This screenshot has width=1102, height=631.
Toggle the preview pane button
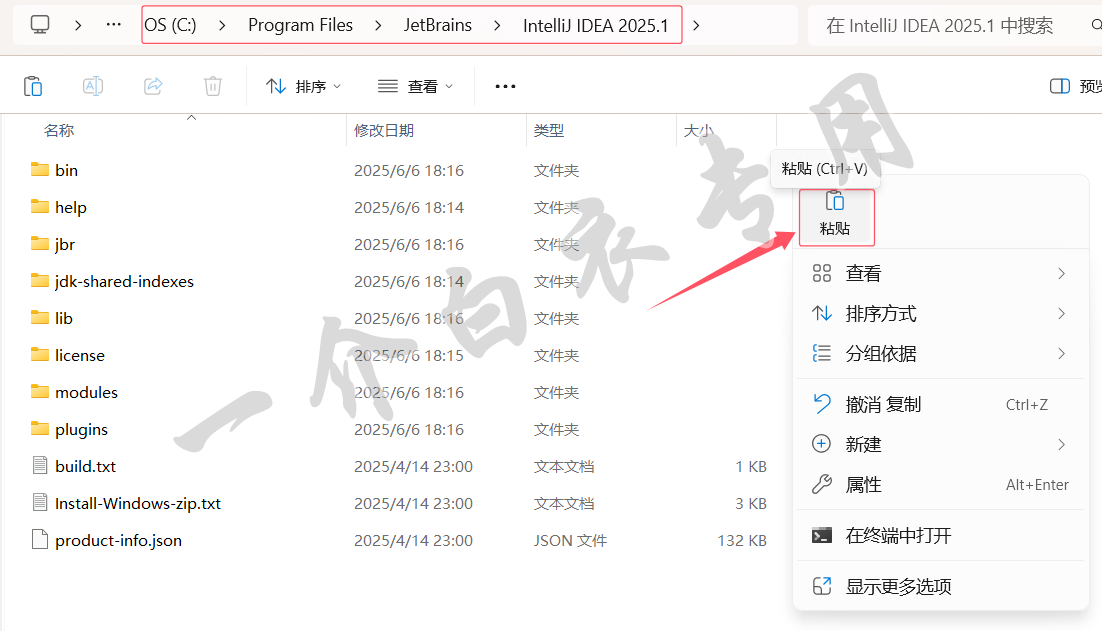tap(1060, 86)
